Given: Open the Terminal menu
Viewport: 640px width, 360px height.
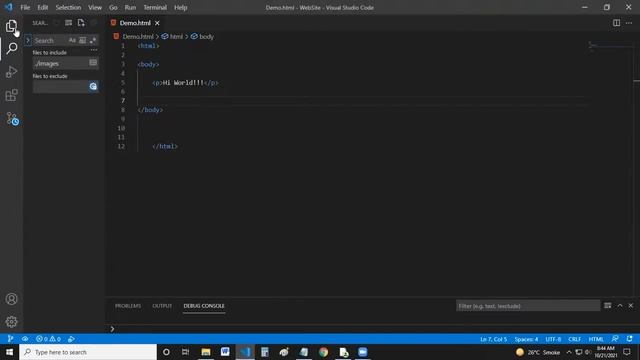Looking at the screenshot, I should coord(155,7).
